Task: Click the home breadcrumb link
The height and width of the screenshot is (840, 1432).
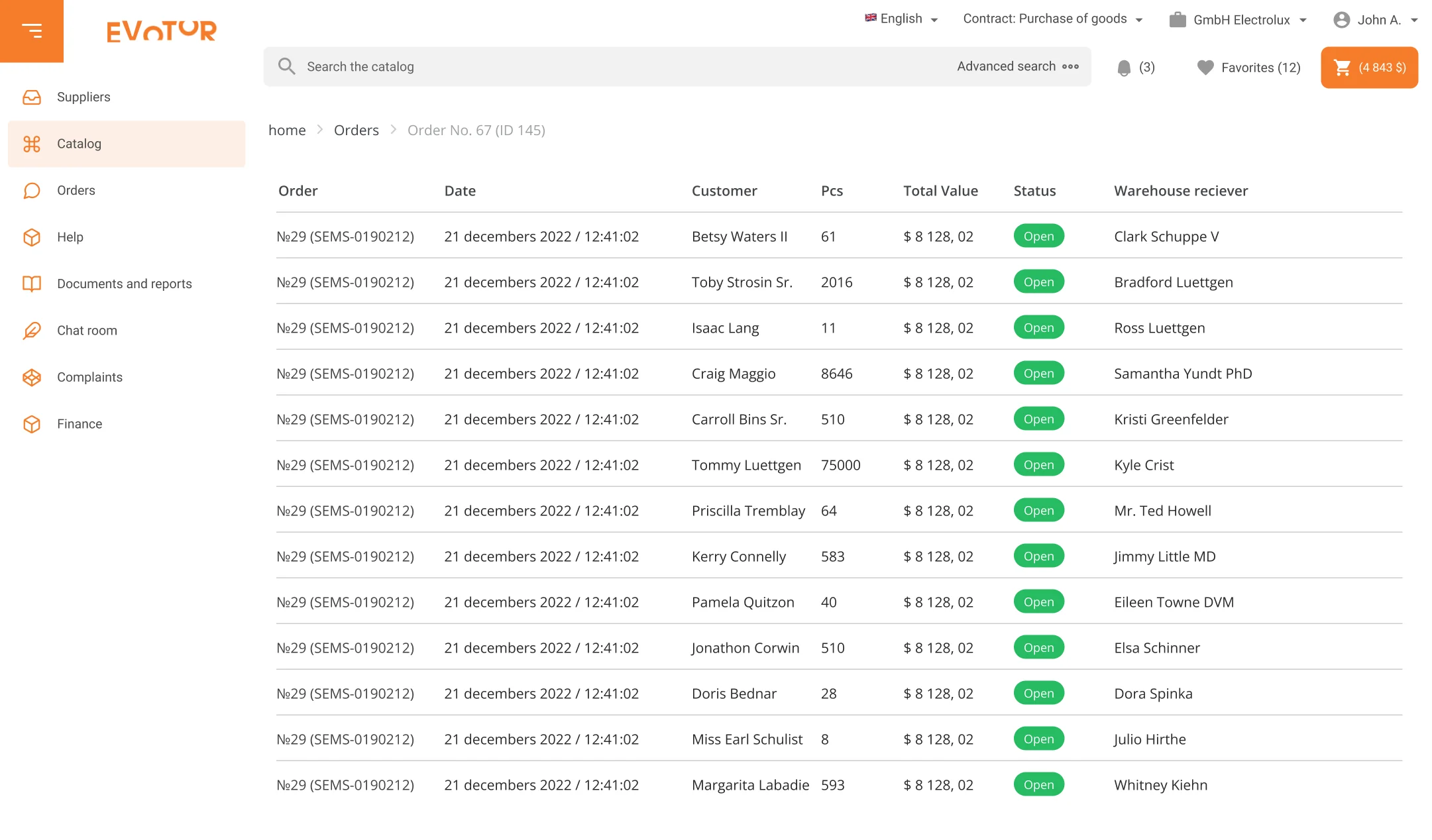Action: tap(287, 131)
